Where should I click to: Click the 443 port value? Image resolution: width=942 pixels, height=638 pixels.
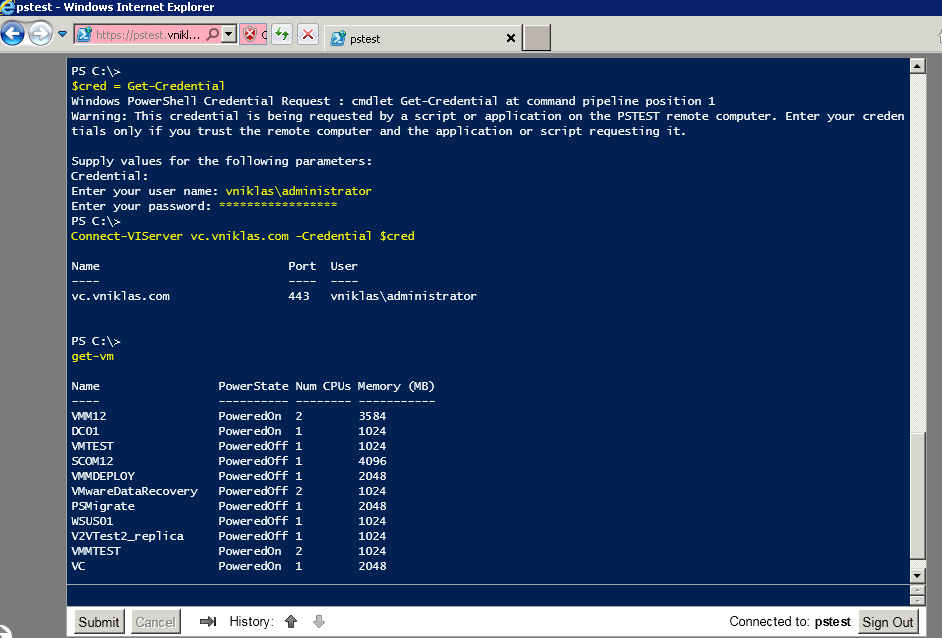[x=299, y=296]
